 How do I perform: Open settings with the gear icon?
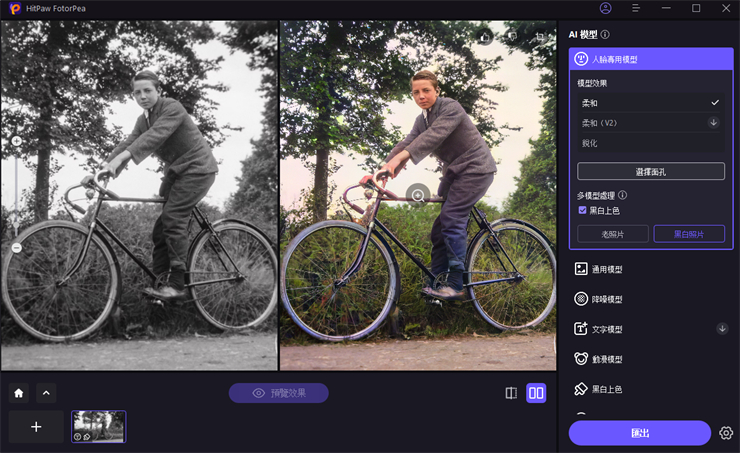[x=726, y=433]
